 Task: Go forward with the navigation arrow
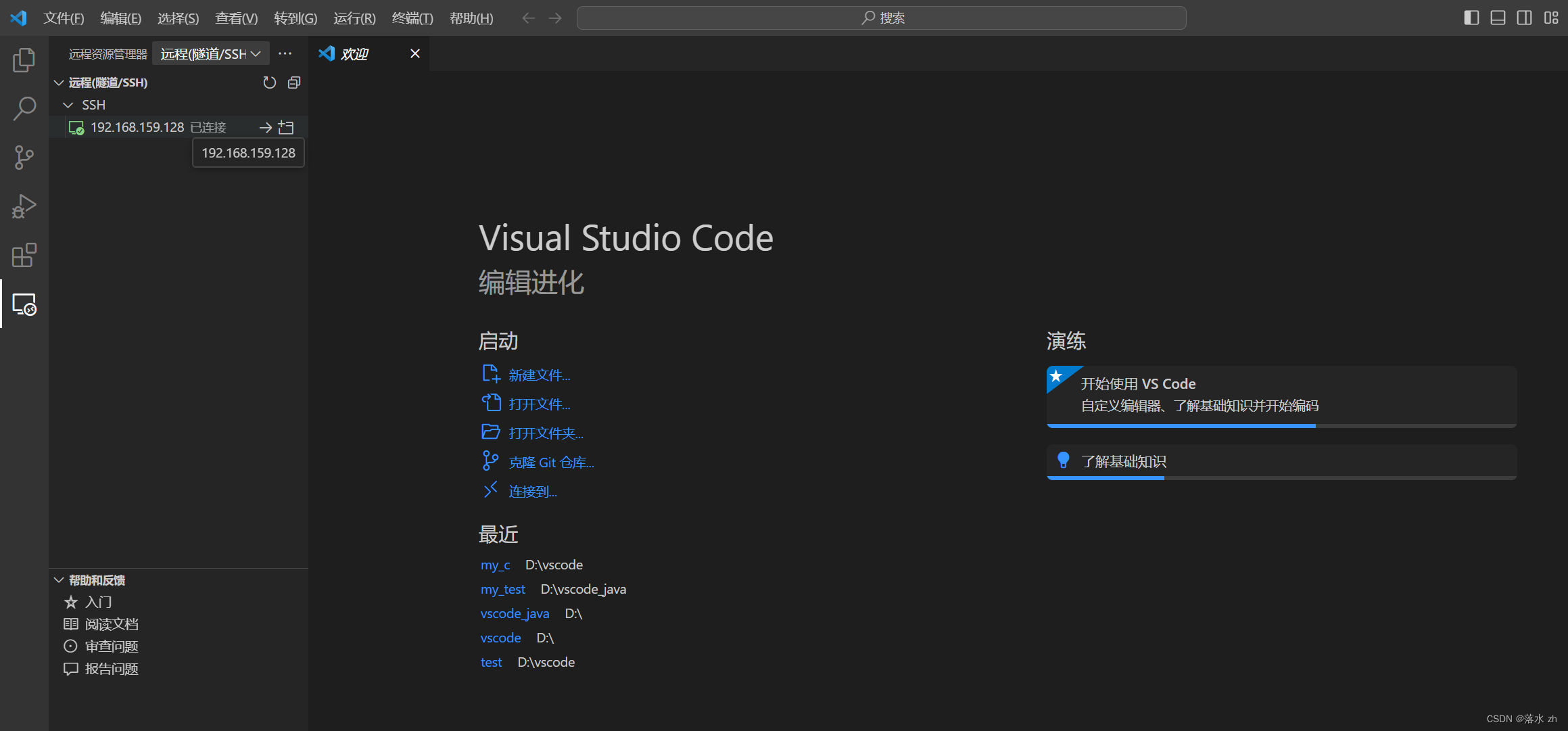click(x=555, y=18)
